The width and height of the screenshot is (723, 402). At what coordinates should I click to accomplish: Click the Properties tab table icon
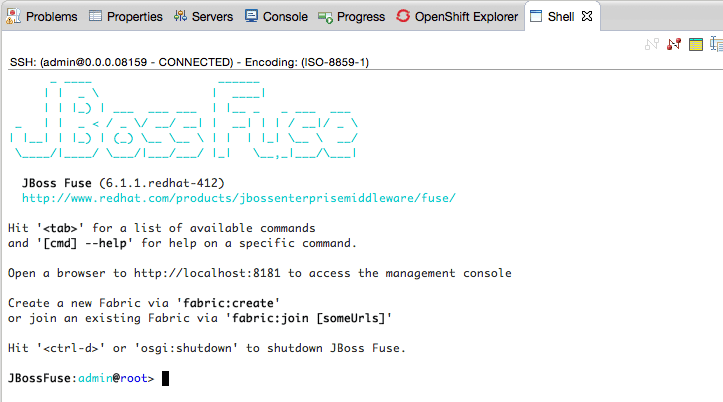click(x=95, y=16)
